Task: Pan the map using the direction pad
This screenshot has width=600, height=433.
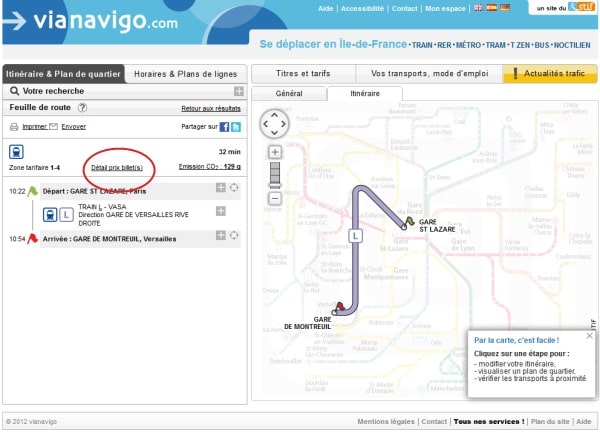Action: tap(274, 124)
